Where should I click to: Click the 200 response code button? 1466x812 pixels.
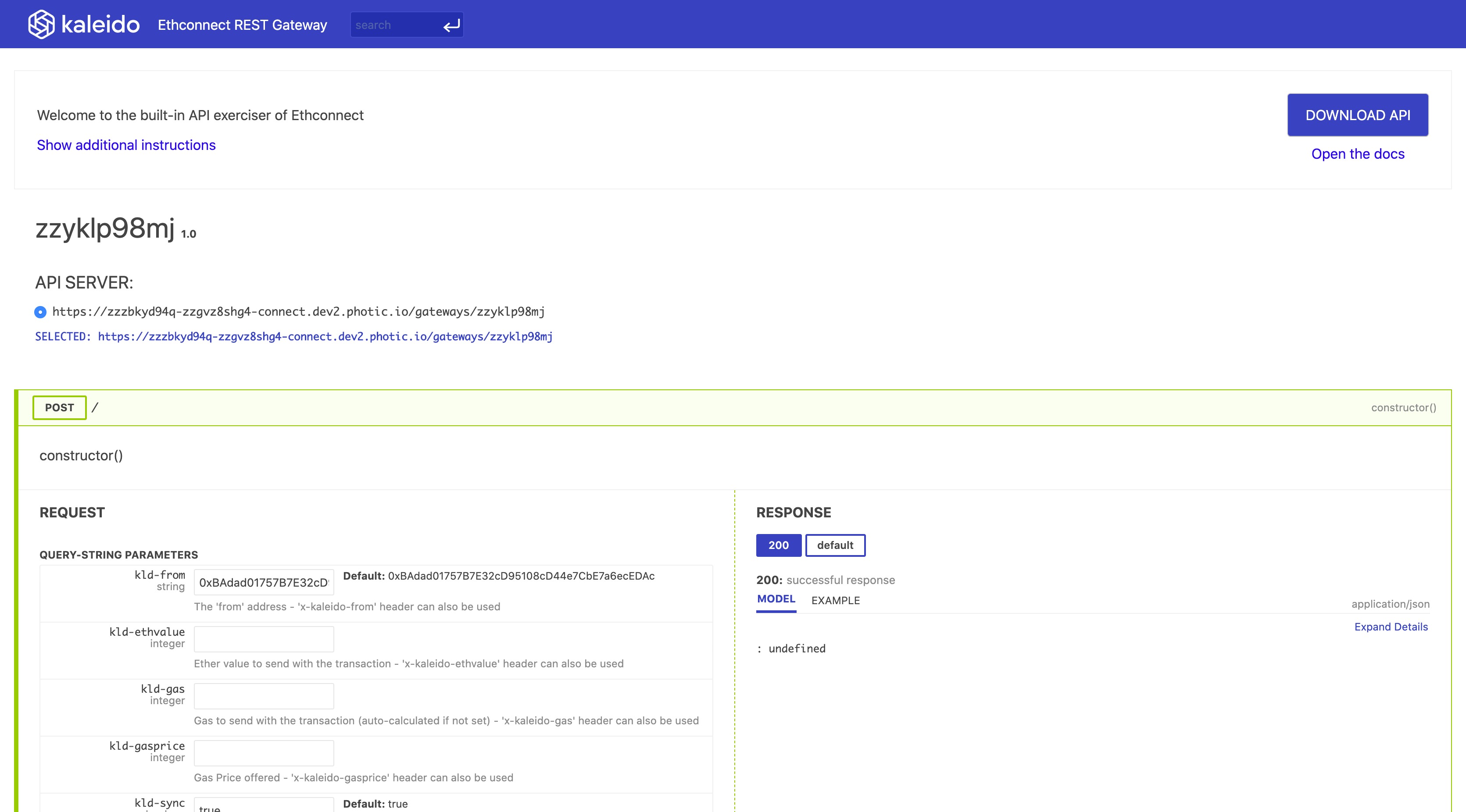[779, 545]
